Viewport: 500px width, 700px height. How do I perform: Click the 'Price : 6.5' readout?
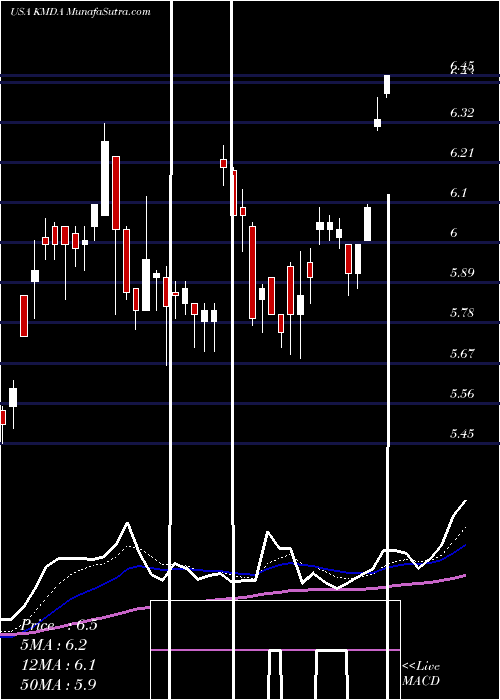click(59, 625)
